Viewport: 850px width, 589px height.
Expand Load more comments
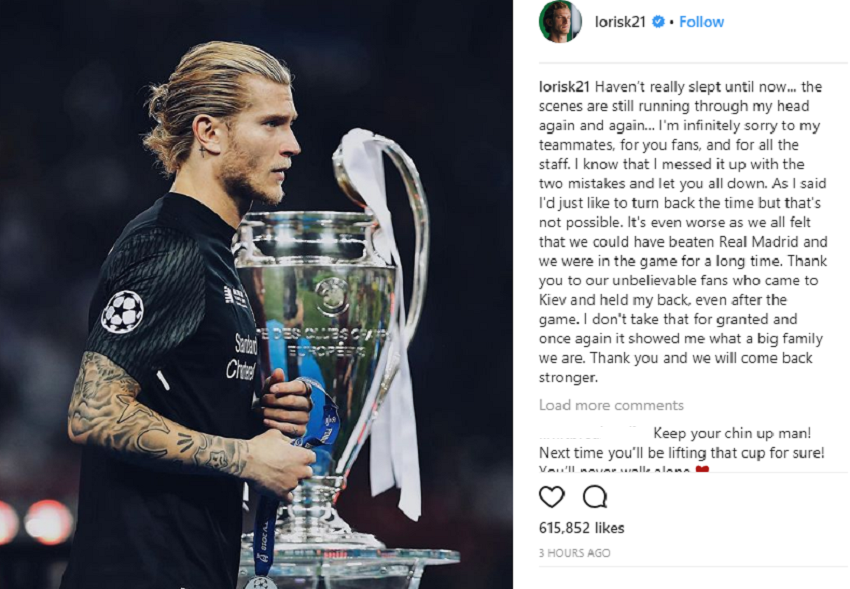(611, 405)
